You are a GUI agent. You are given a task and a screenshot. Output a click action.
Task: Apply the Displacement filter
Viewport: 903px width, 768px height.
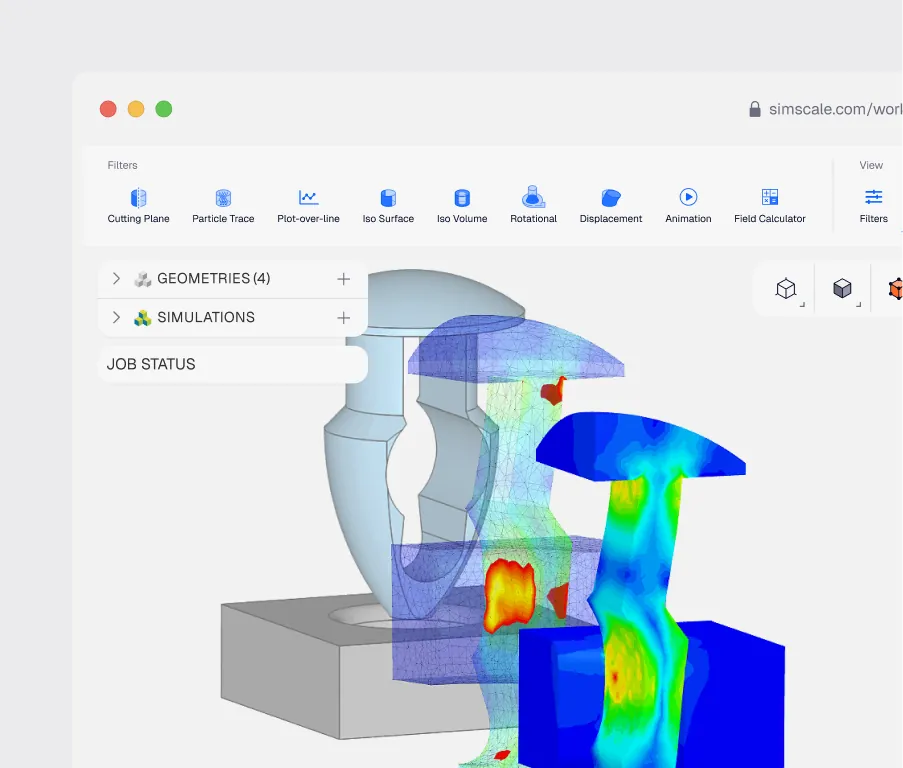tap(610, 206)
